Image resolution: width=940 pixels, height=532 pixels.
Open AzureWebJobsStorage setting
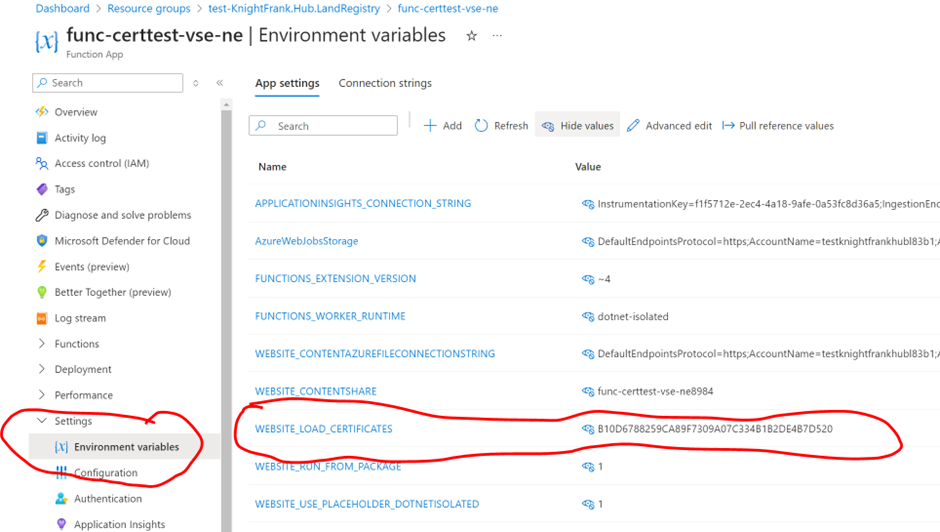pyautogui.click(x=306, y=241)
